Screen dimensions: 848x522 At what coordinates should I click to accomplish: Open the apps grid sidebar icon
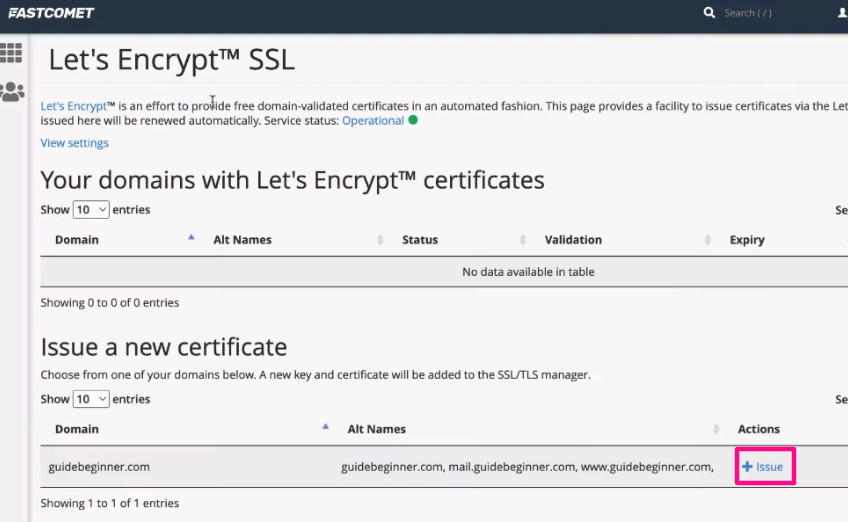[x=11, y=53]
